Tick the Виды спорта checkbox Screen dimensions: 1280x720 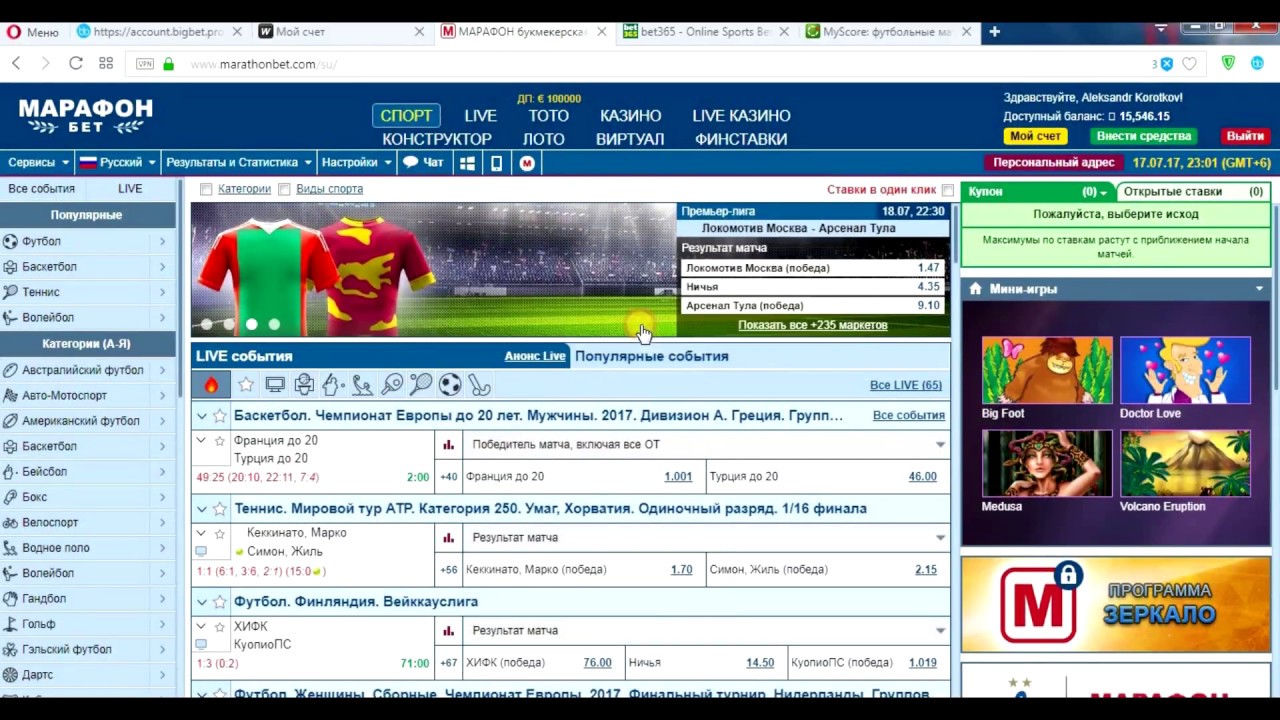(x=284, y=189)
